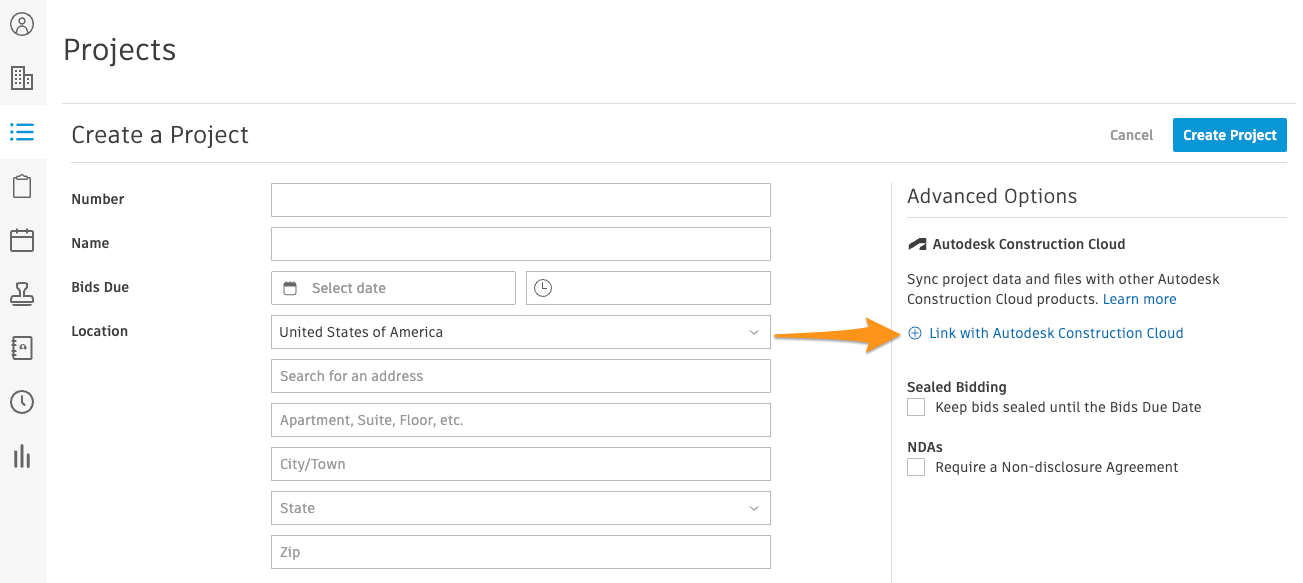Enable Keep bids sealed checkbox
The image size is (1303, 583).
click(916, 407)
